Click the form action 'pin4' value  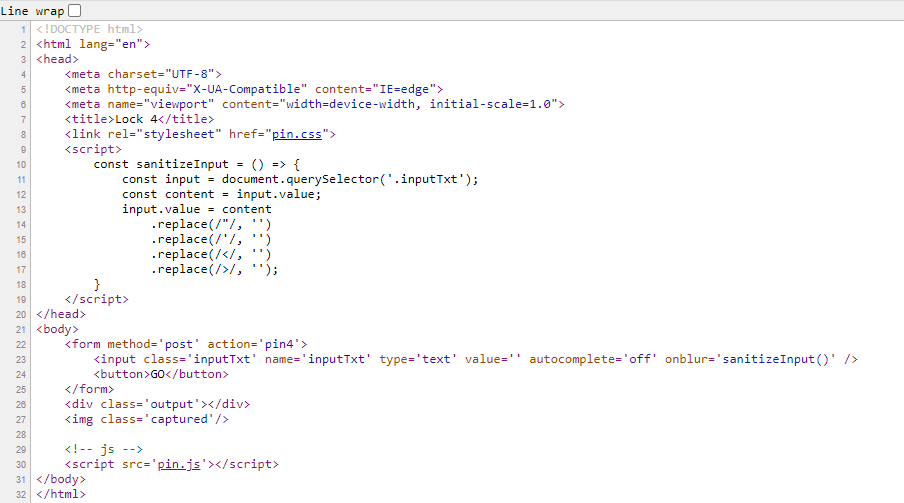285,344
